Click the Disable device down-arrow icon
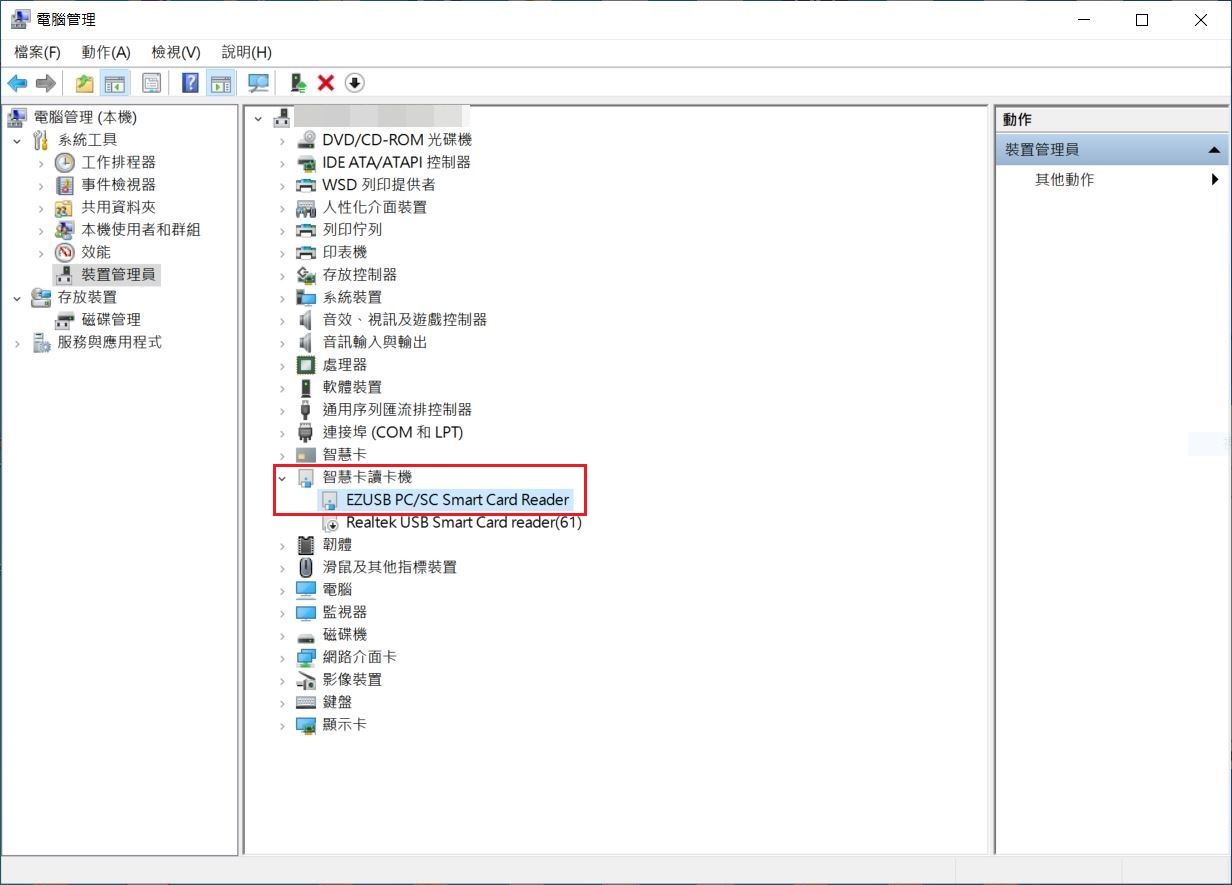The image size is (1232, 885). point(354,83)
